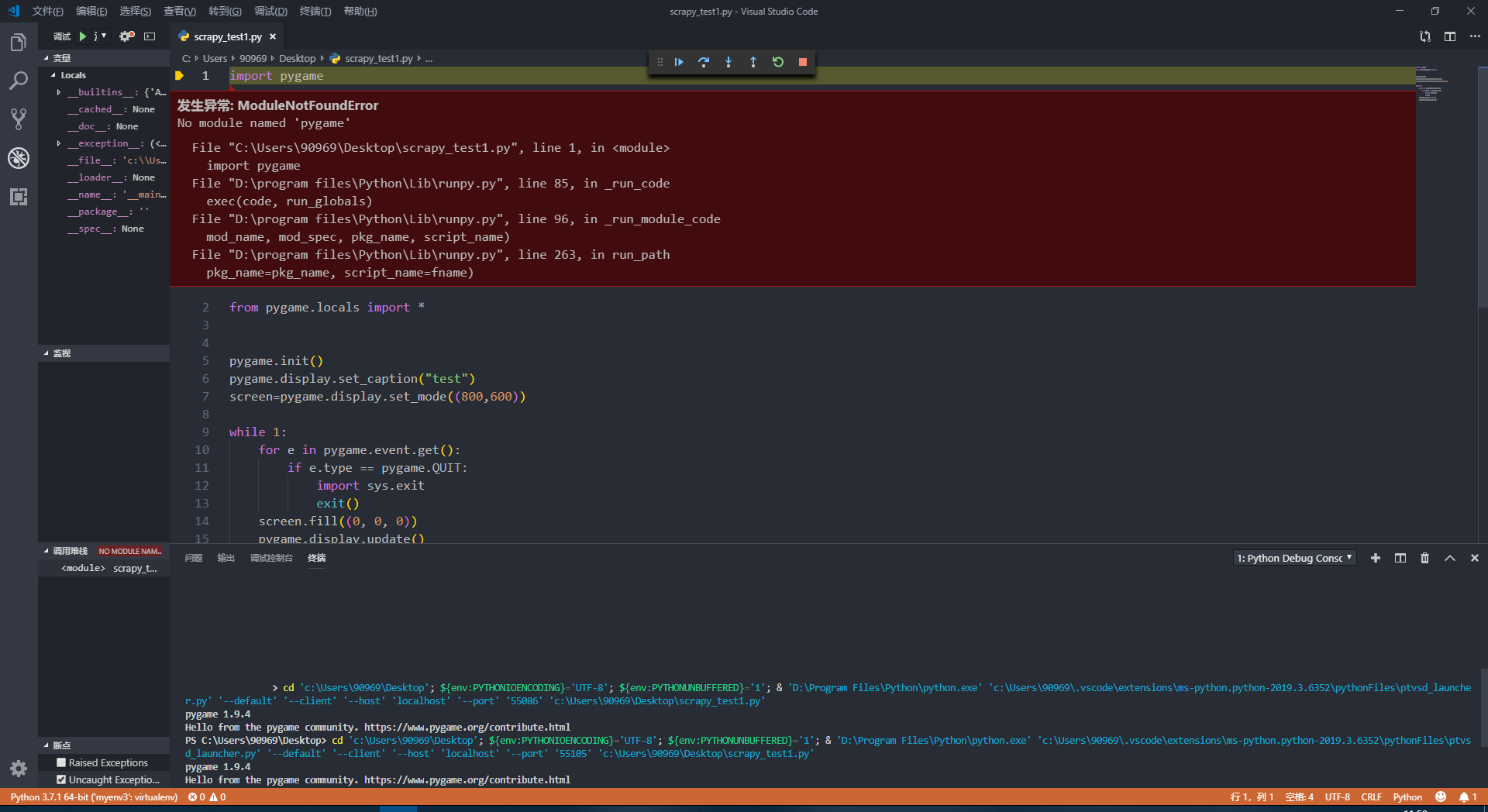The width and height of the screenshot is (1488, 812).
Task: Open the 调试(D) menu
Action: 270,11
